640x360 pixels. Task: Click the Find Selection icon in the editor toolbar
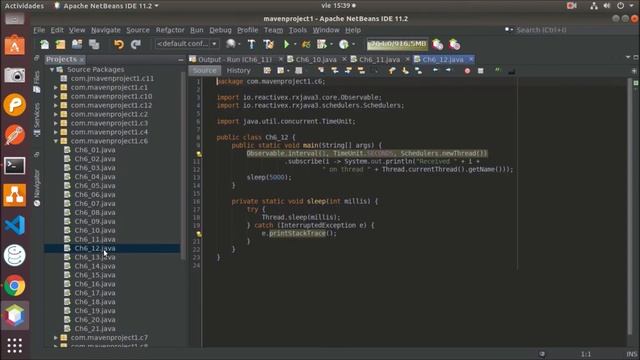tap(320, 71)
